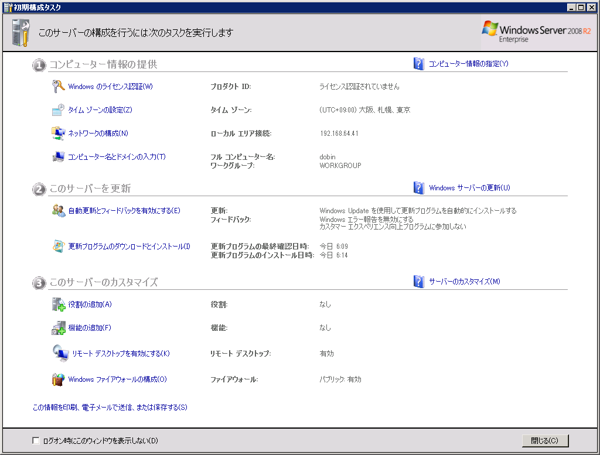Open 役割の追加(A) link
Image resolution: width=600 pixels, height=455 pixels.
90,304
